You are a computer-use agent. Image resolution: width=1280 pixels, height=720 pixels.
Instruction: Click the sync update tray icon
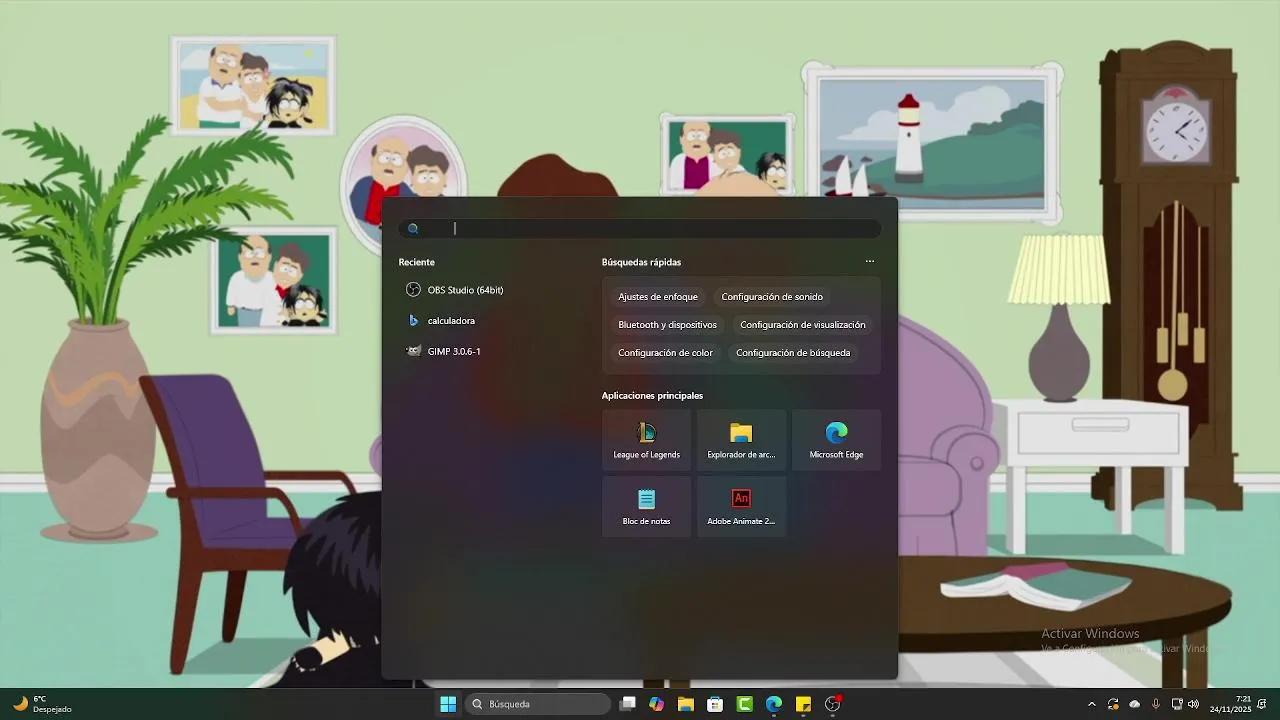click(1113, 704)
